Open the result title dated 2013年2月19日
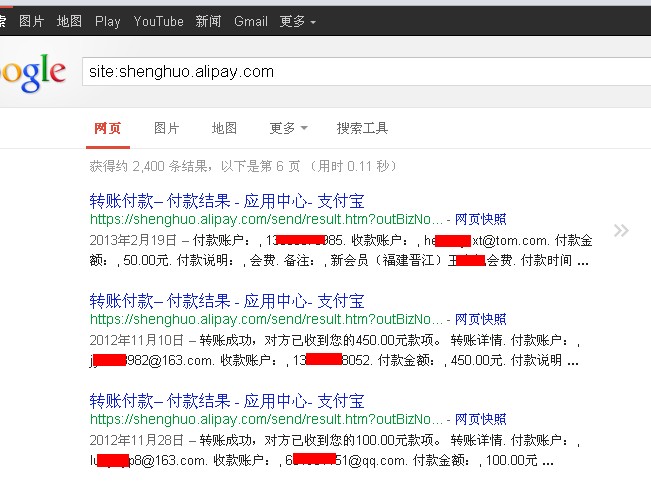This screenshot has width=651, height=487. [227, 197]
